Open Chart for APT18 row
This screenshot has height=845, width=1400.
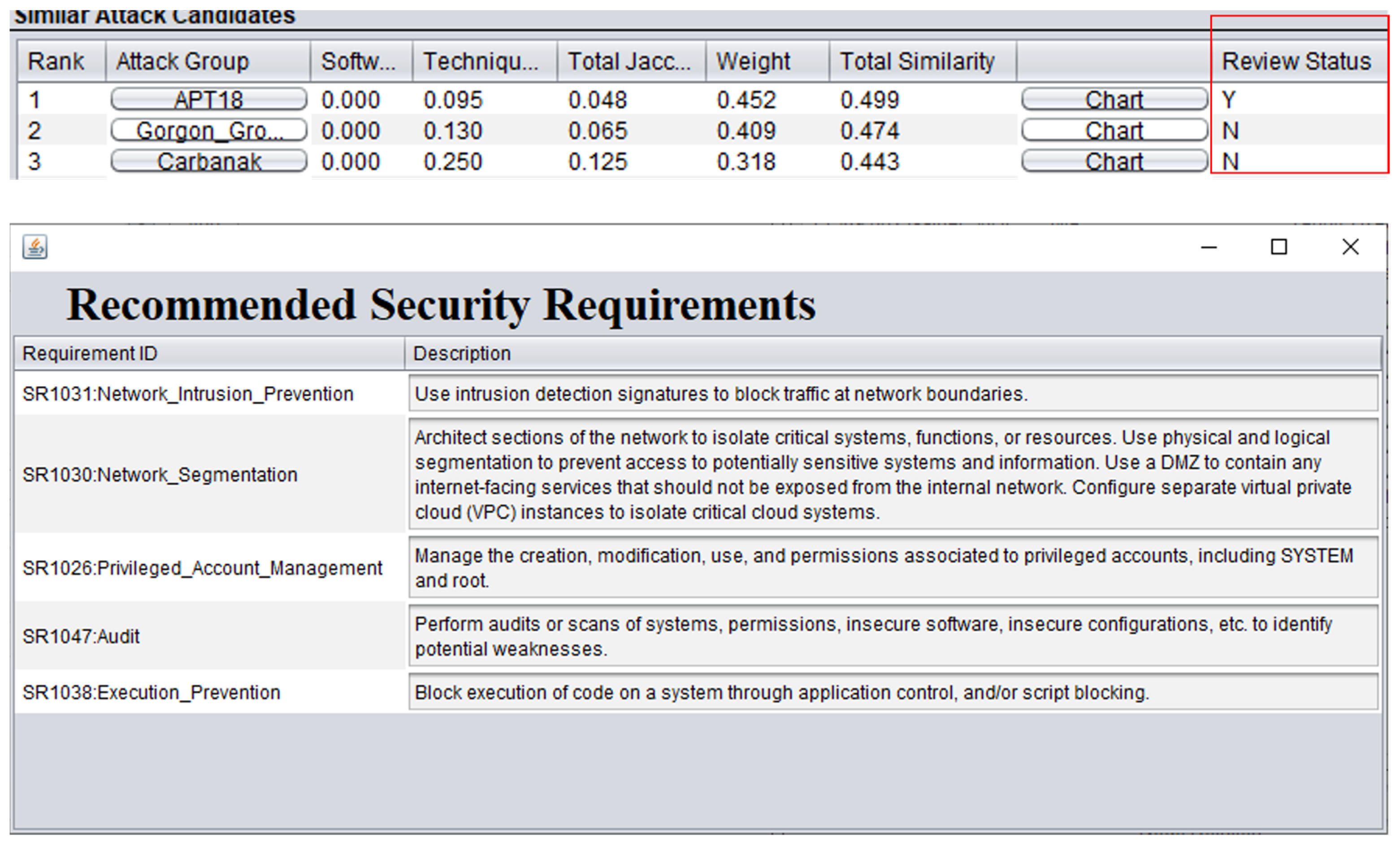click(1114, 100)
